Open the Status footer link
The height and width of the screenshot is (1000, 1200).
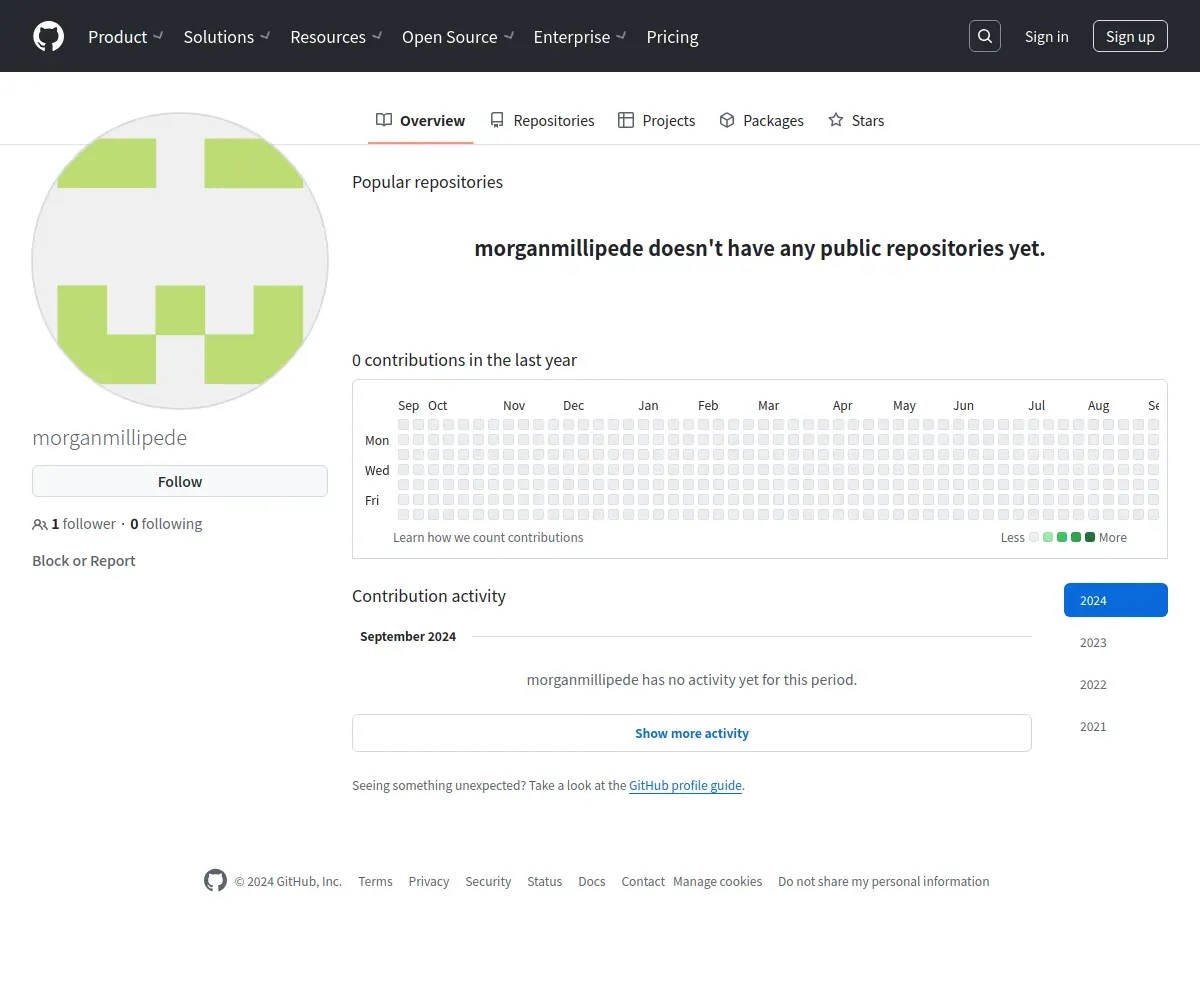pos(545,881)
